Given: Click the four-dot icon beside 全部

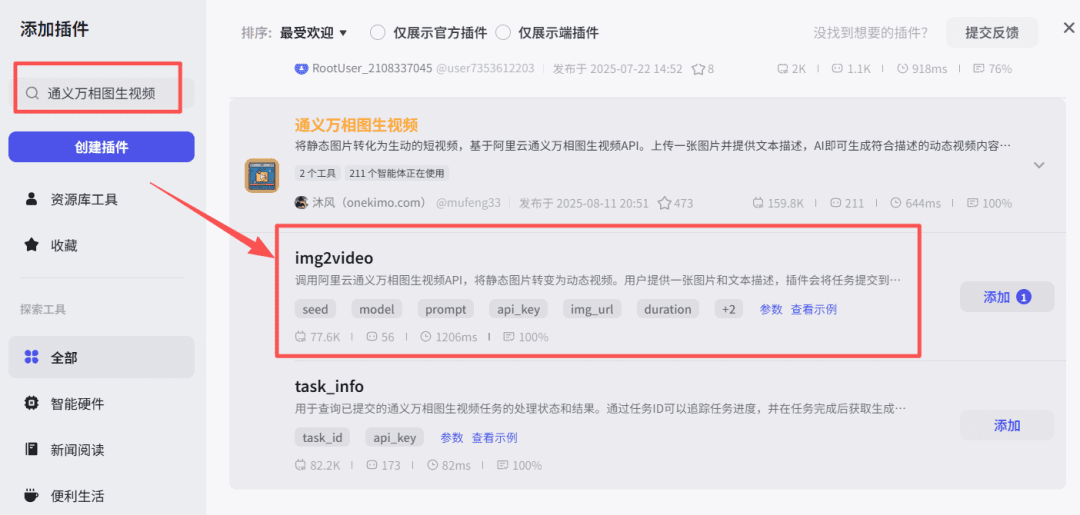Looking at the screenshot, I should [31, 357].
